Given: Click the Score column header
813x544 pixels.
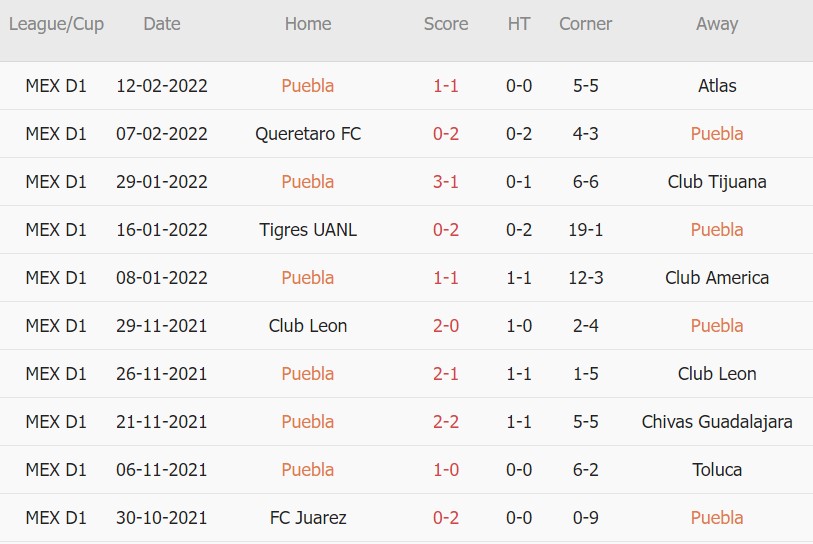Looking at the screenshot, I should point(445,24).
